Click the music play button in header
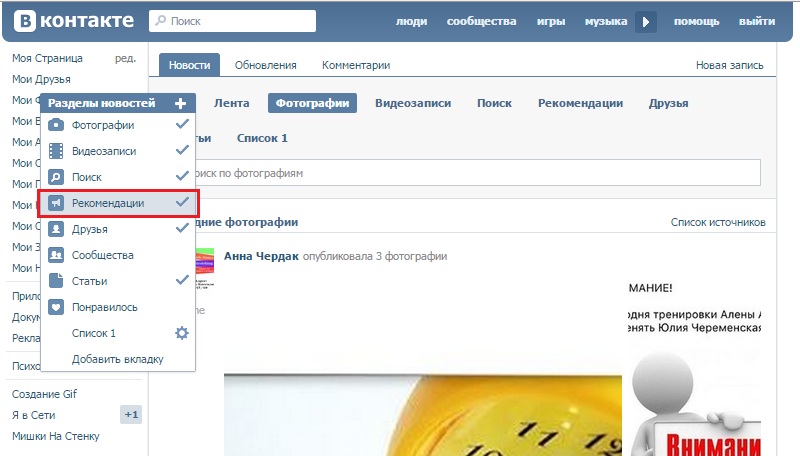Viewport: 800px width, 456px height. coord(645,21)
